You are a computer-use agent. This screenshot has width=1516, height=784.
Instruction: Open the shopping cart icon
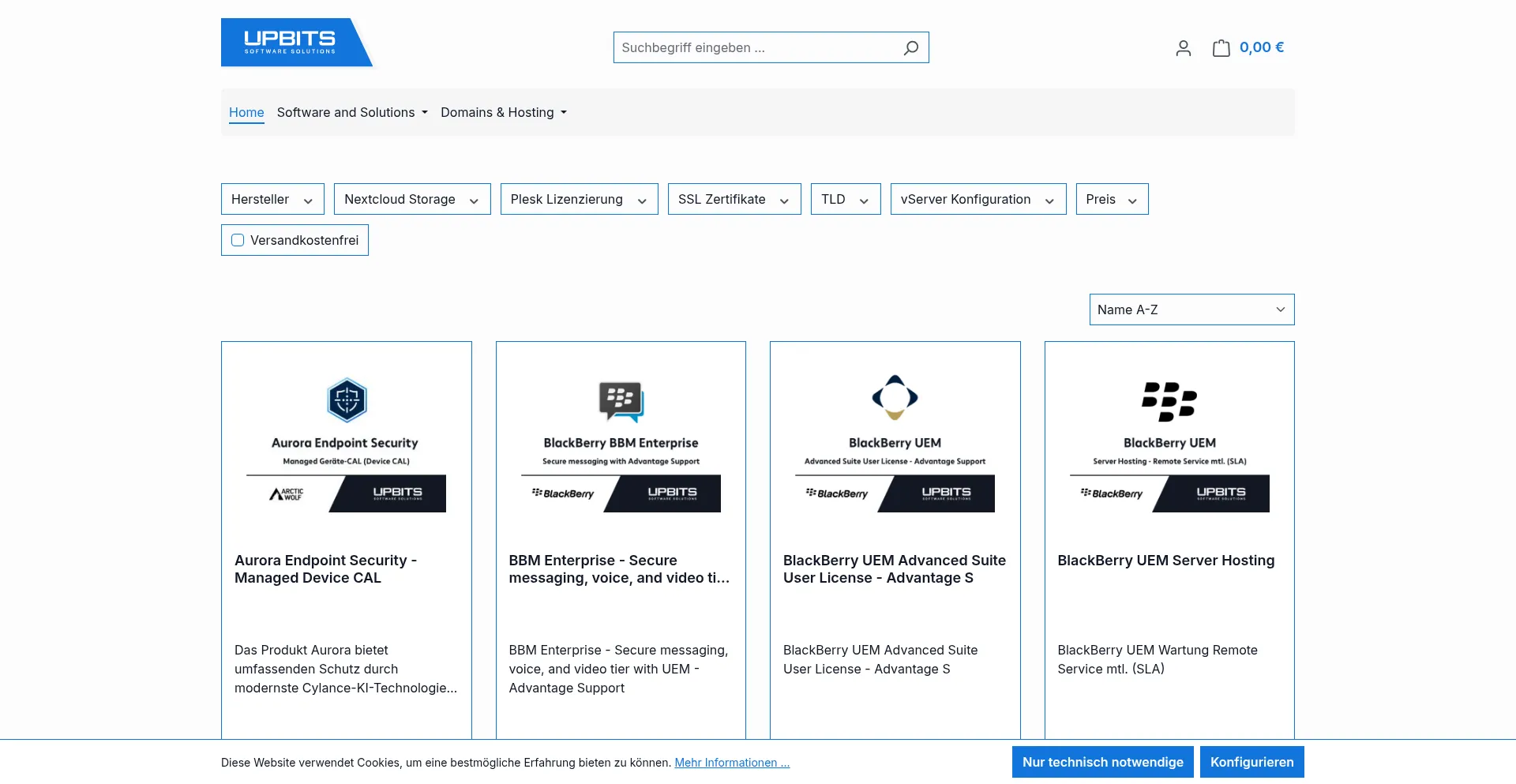coord(1221,48)
